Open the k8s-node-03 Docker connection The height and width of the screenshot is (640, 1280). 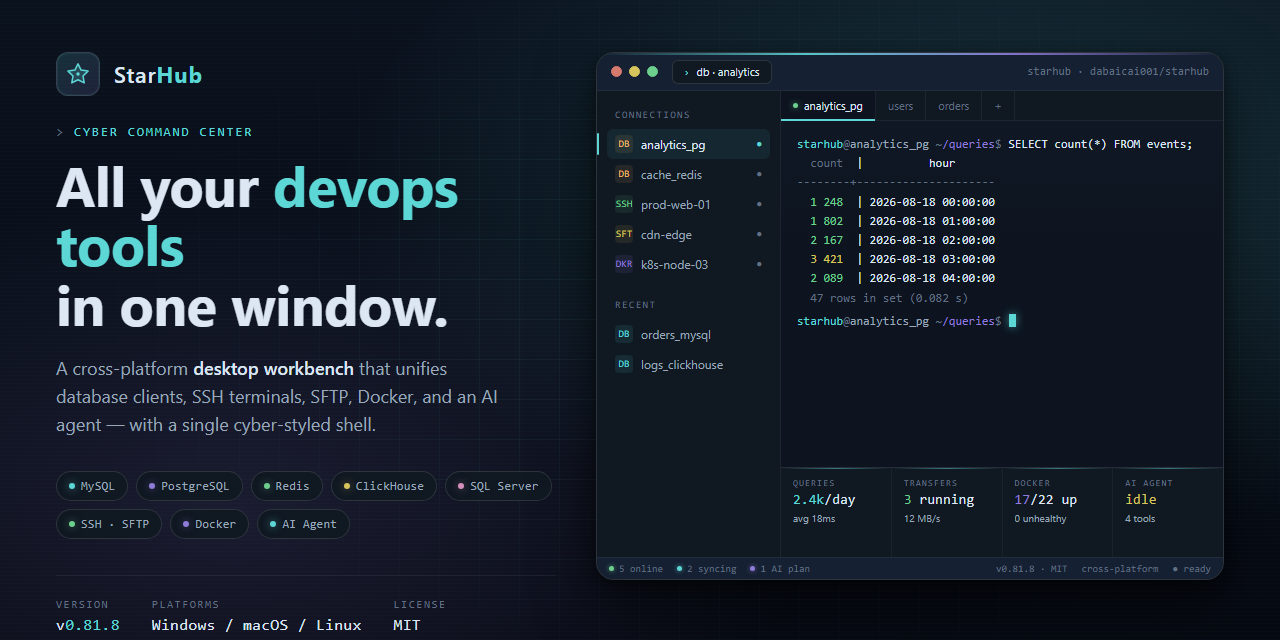click(688, 265)
